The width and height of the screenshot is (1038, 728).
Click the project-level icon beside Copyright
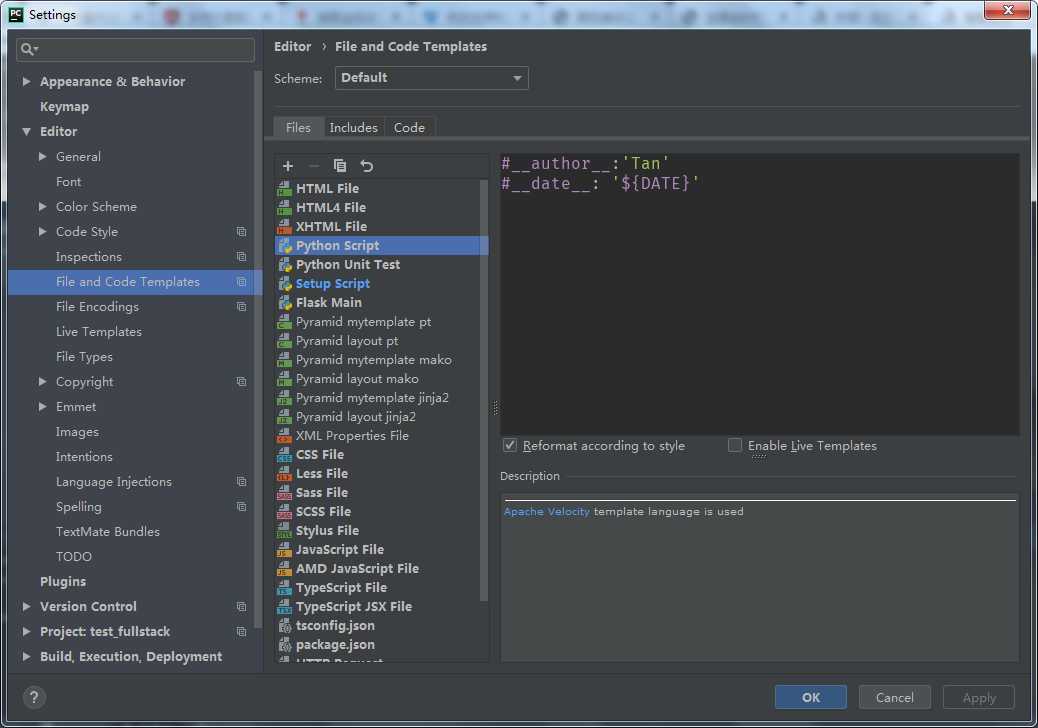(242, 382)
